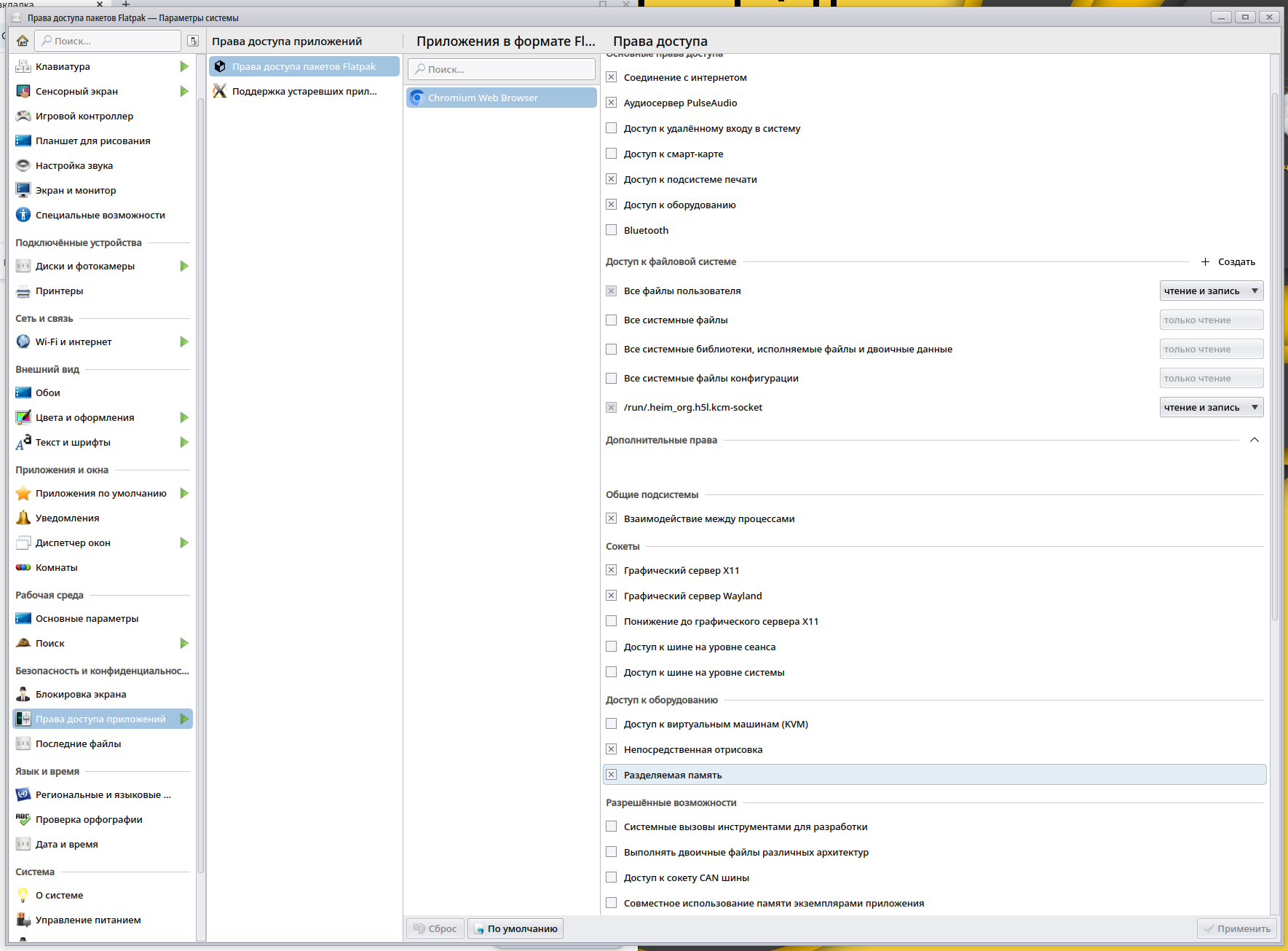Click the Сенсорный экран icon
1288x951 pixels.
point(23,91)
